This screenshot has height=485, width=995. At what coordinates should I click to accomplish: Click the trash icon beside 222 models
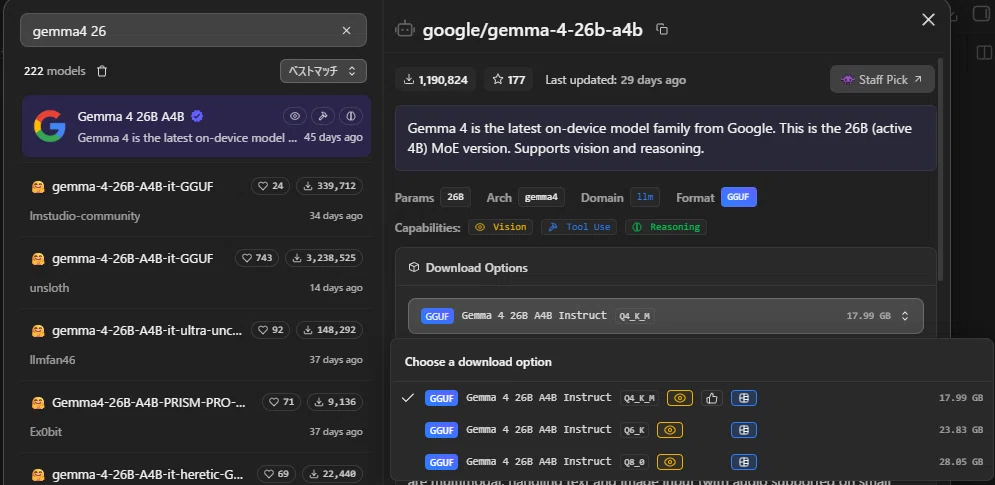click(102, 71)
